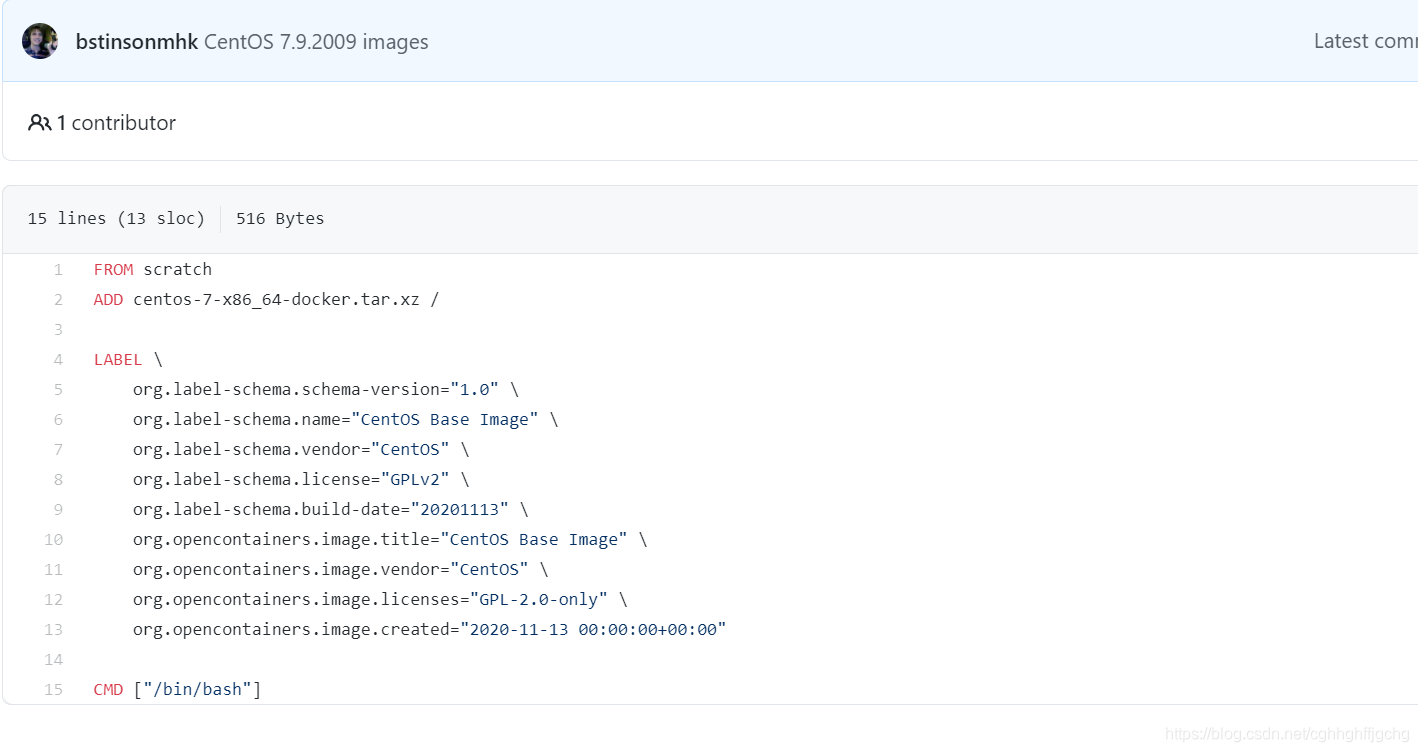Select line number 2
Viewport: 1418px width, 752px height.
pyautogui.click(x=58, y=299)
